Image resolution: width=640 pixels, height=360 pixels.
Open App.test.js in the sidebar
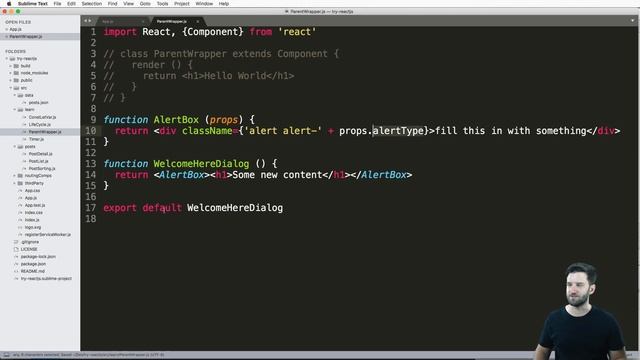pyautogui.click(x=35, y=205)
